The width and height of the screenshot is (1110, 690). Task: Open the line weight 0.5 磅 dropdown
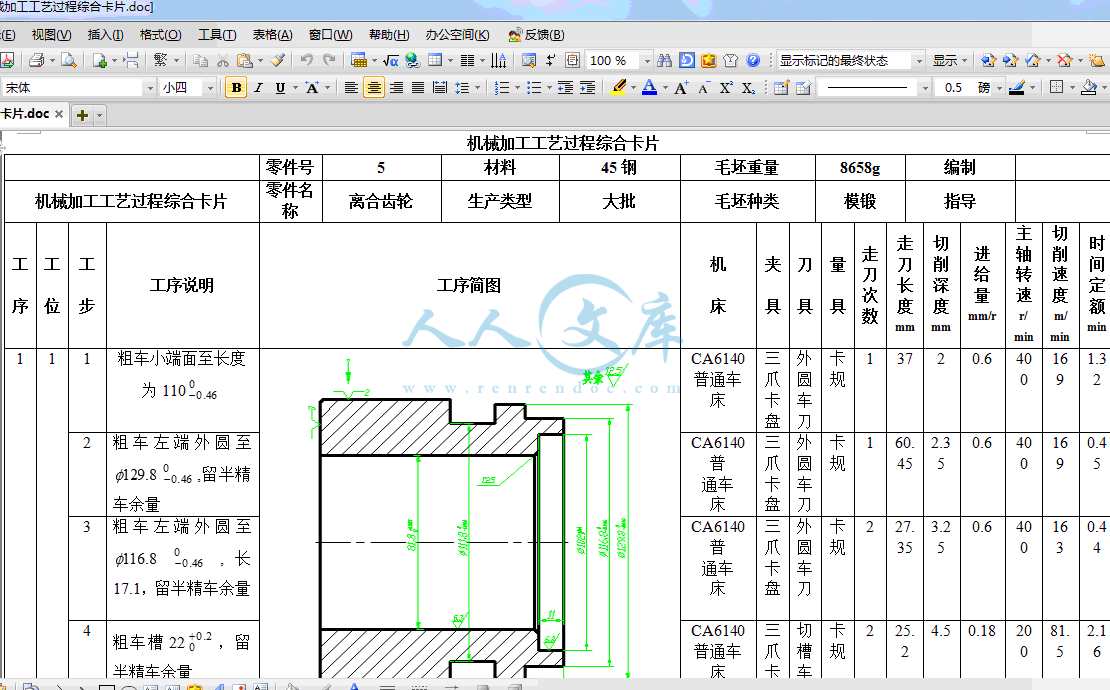pos(1000,88)
